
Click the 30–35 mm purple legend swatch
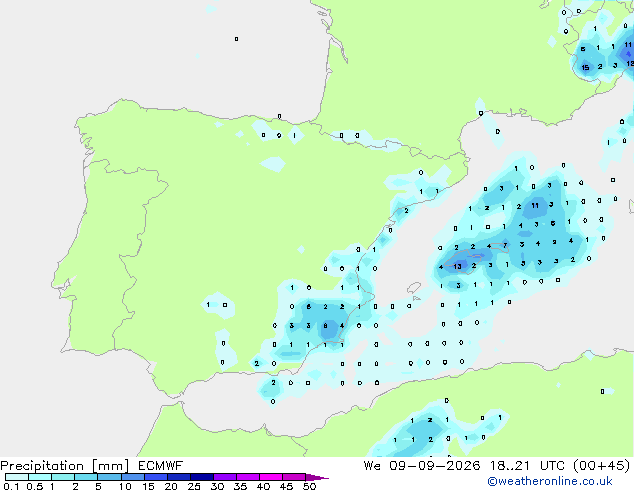[x=225, y=477]
